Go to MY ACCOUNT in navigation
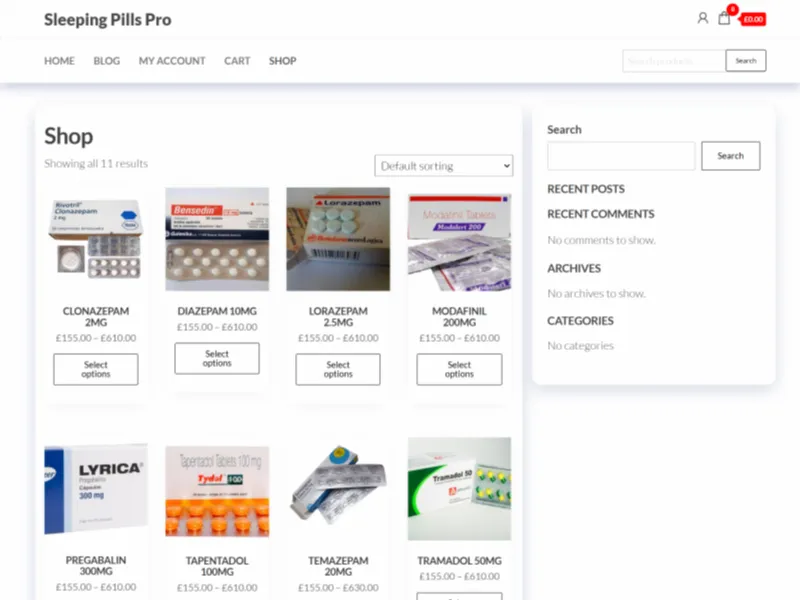 tap(172, 61)
